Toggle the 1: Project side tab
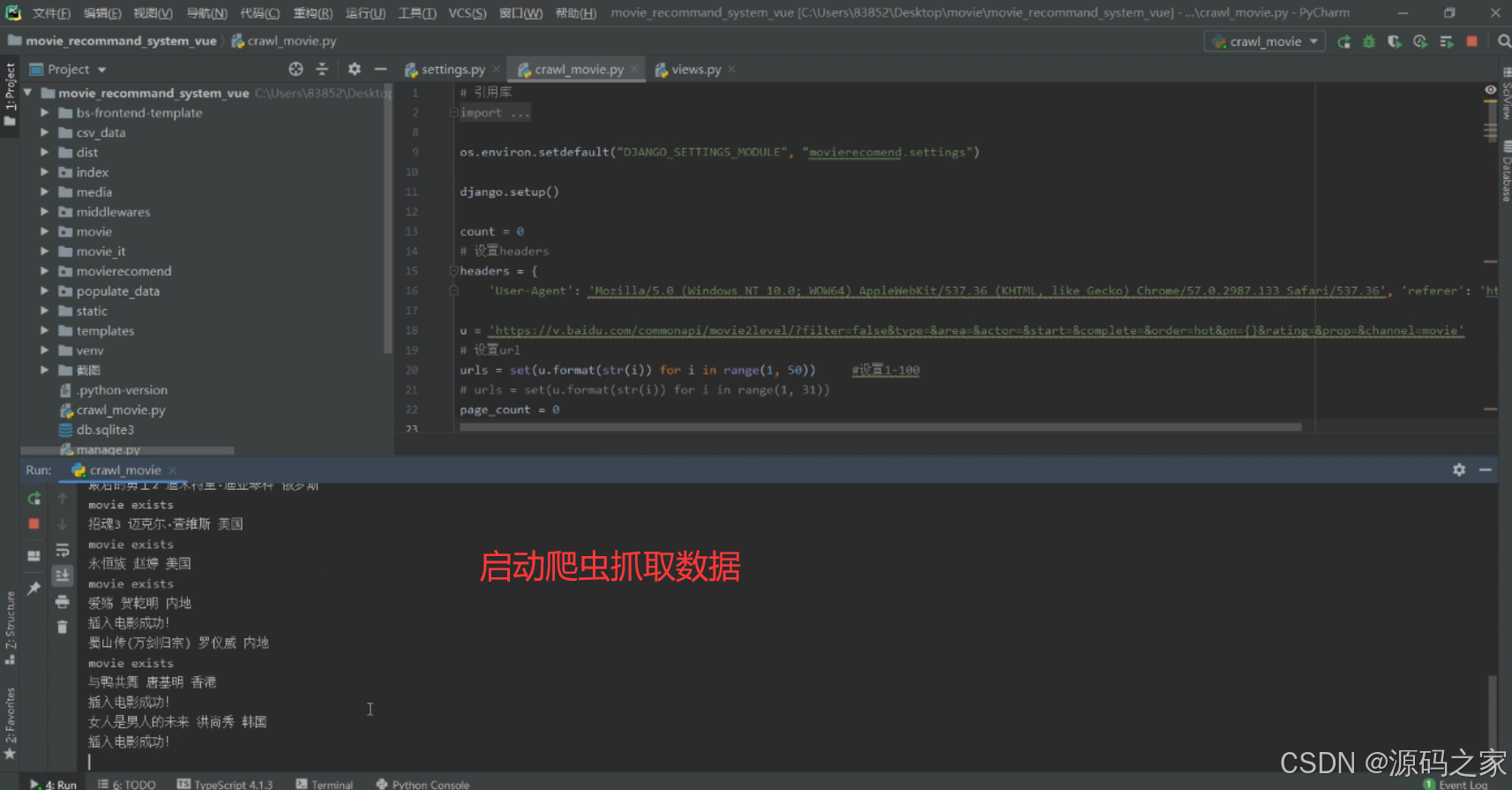 pos(10,95)
